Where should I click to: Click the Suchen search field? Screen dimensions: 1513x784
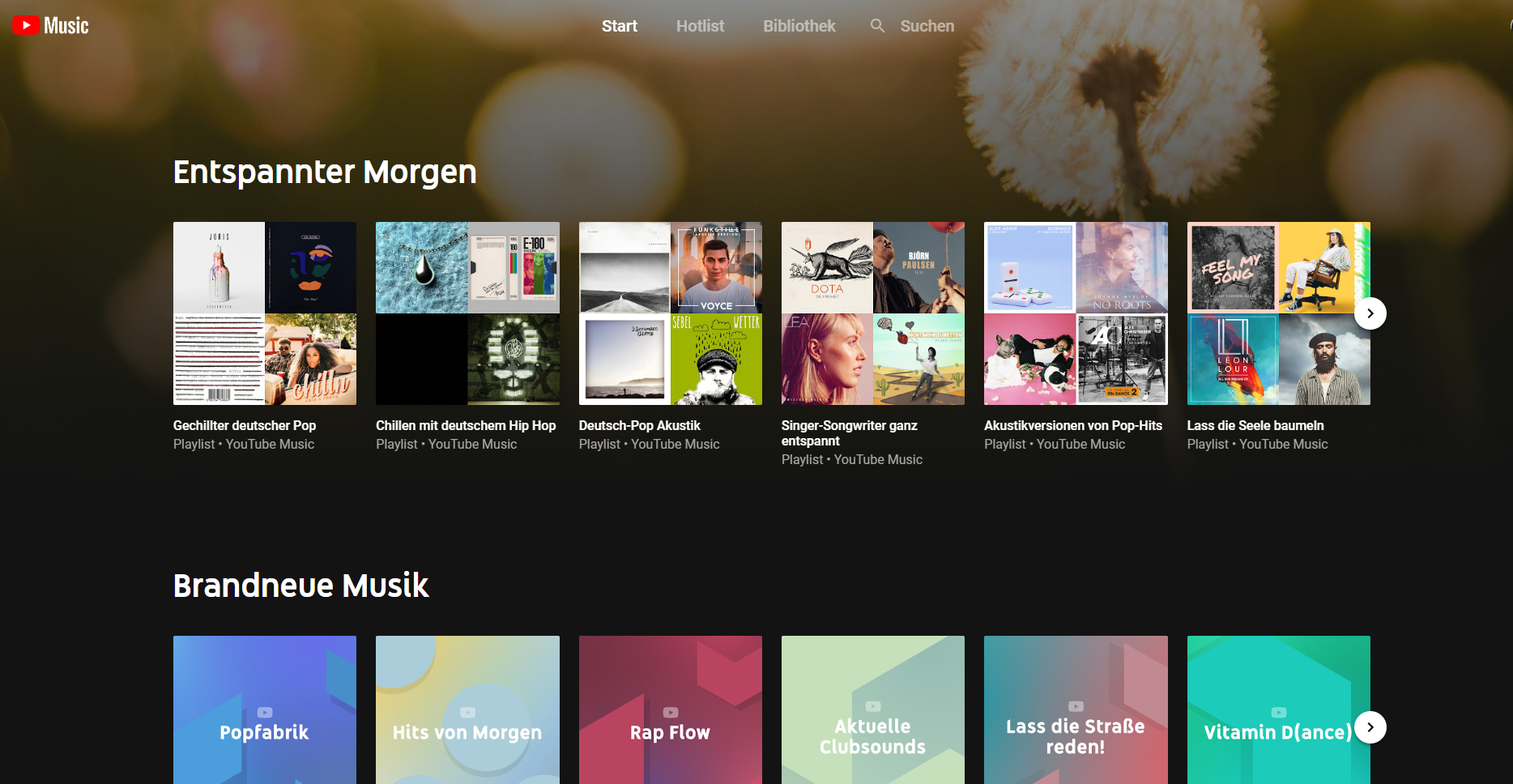pyautogui.click(x=927, y=26)
